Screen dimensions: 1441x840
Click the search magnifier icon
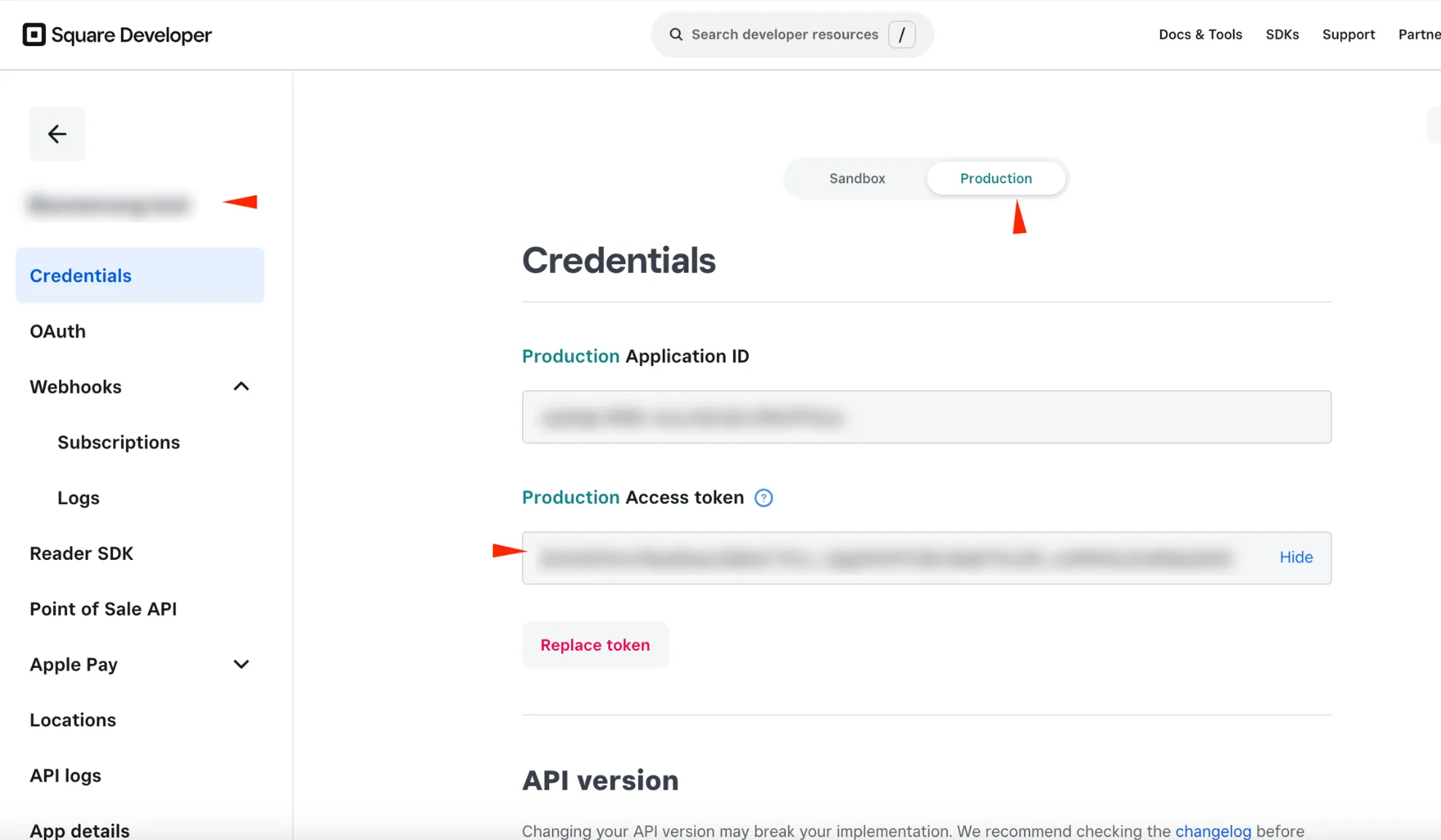[x=676, y=34]
